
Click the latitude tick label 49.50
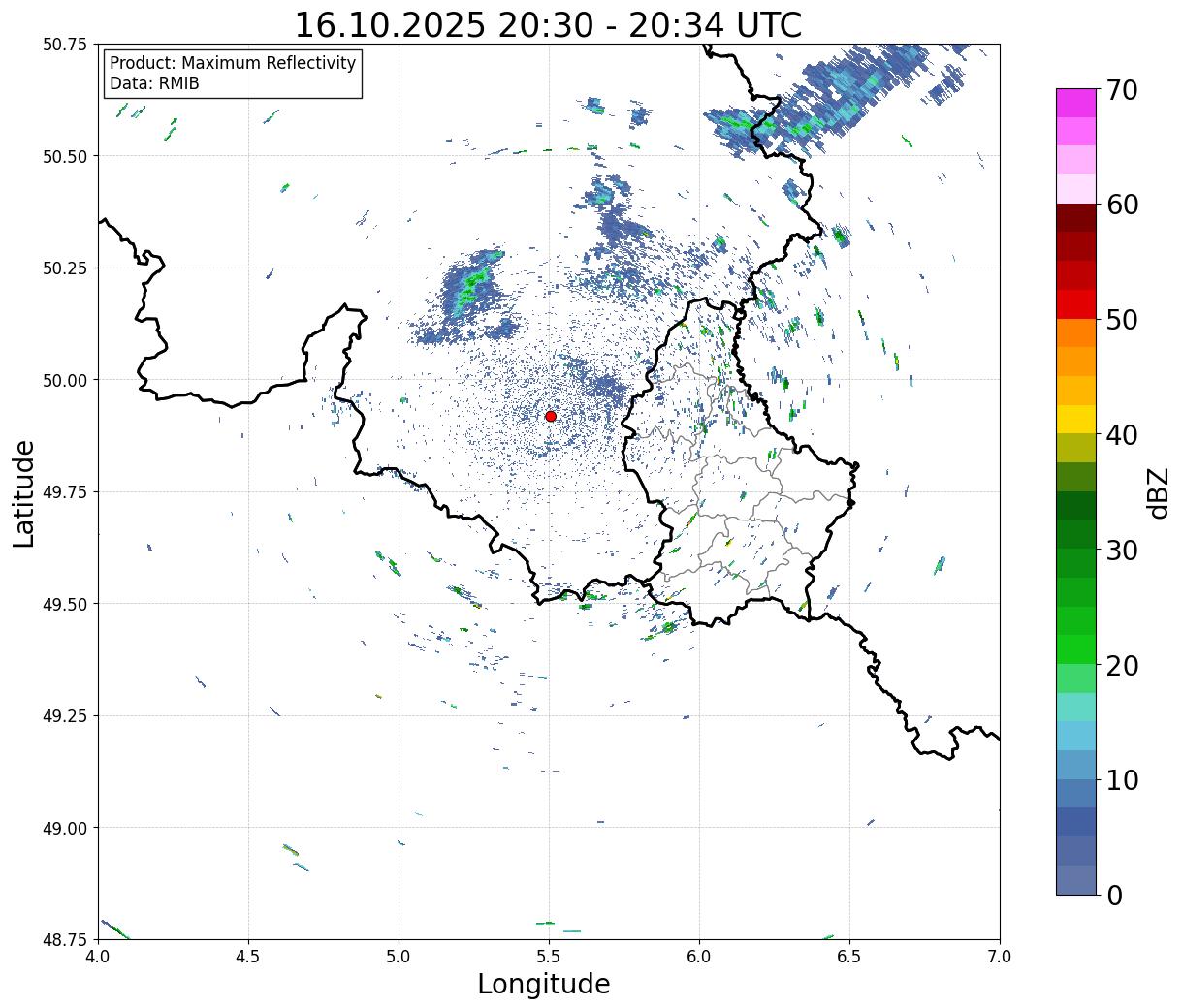(x=64, y=604)
